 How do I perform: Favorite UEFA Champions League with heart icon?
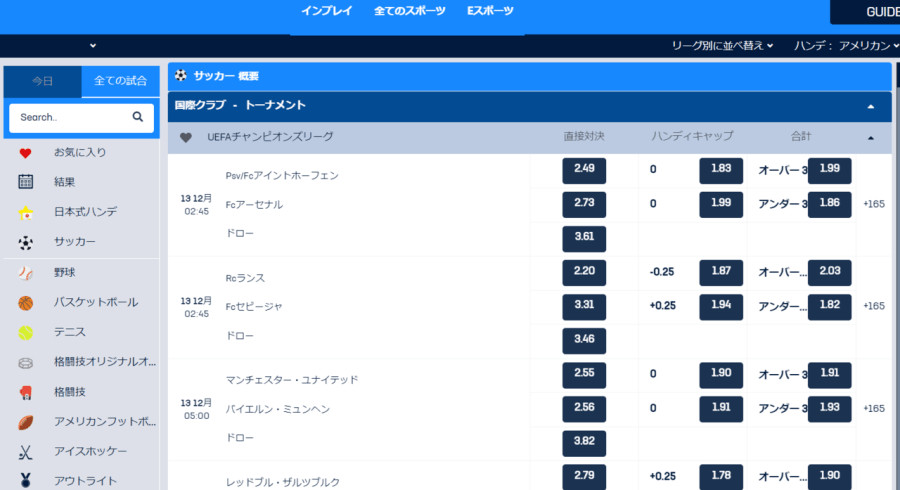point(185,138)
